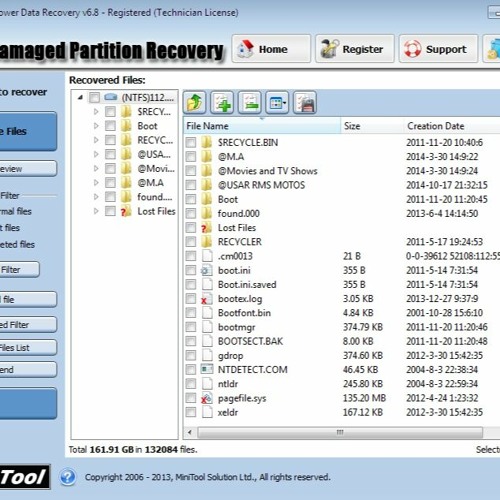The image size is (500, 500).
Task: Click the Boot folder icon in tree
Action: click(126, 126)
